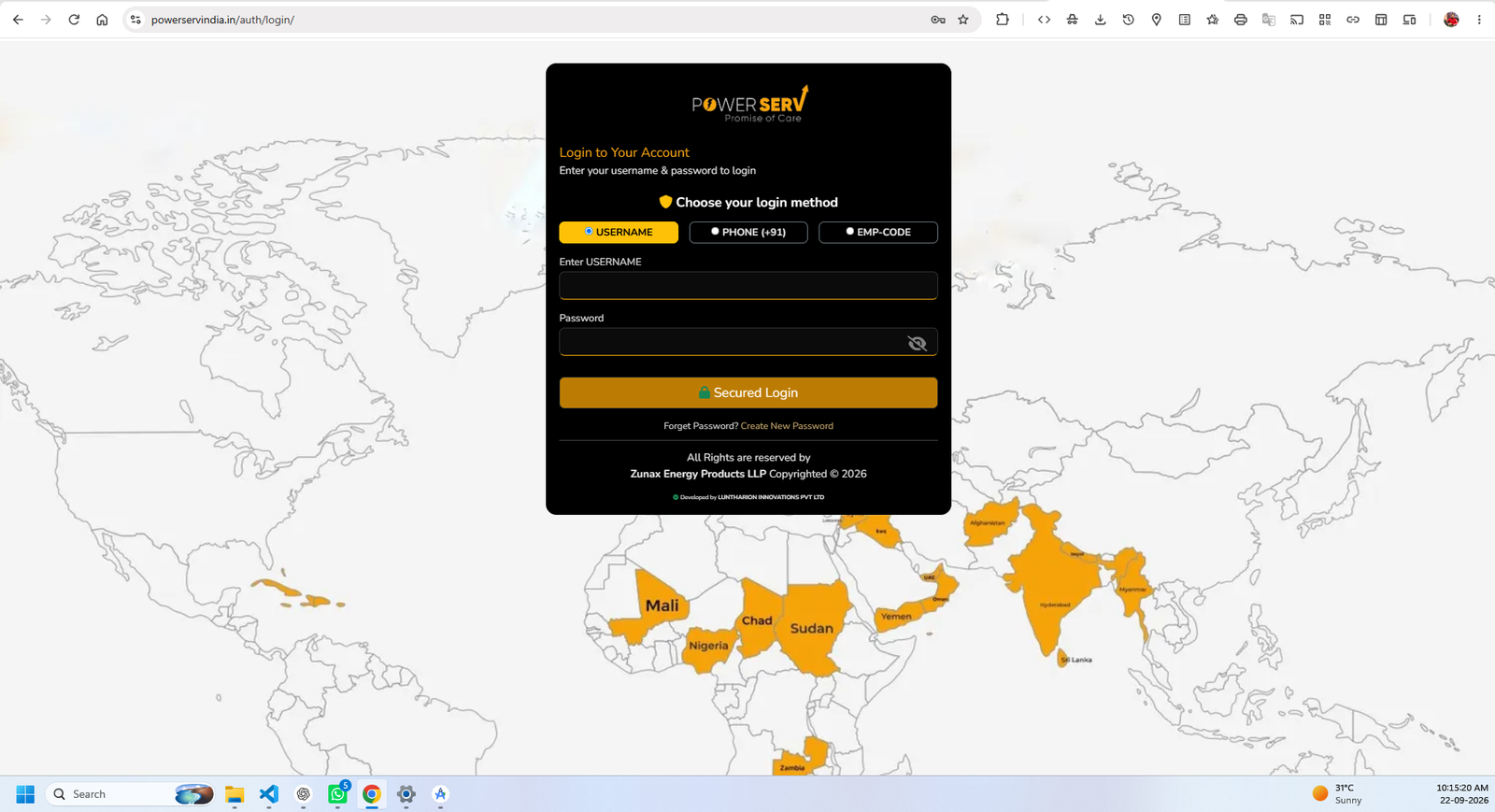Create QR code for this page
The height and width of the screenshot is (812, 1495).
1324,20
